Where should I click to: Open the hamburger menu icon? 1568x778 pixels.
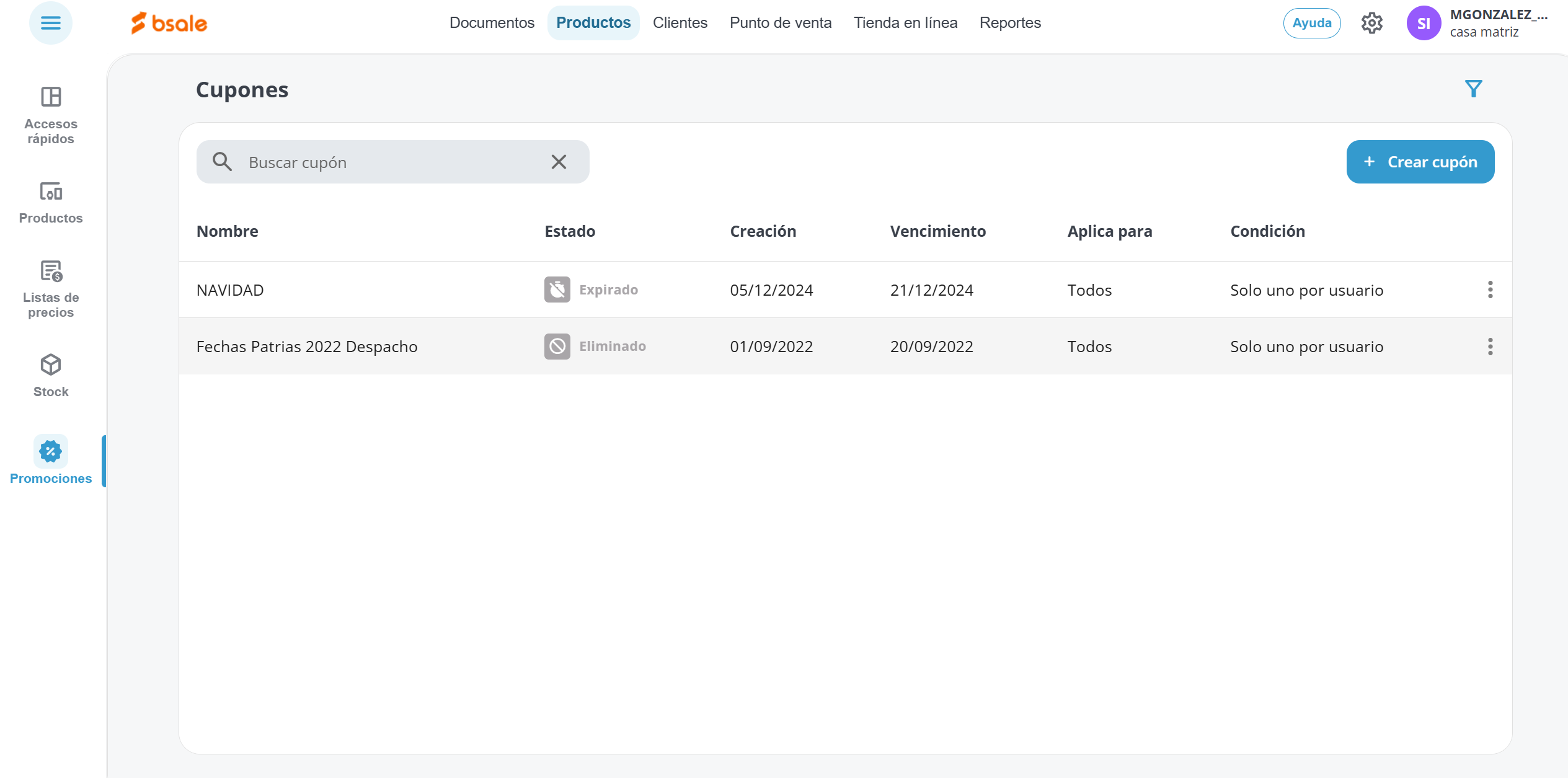pos(50,23)
